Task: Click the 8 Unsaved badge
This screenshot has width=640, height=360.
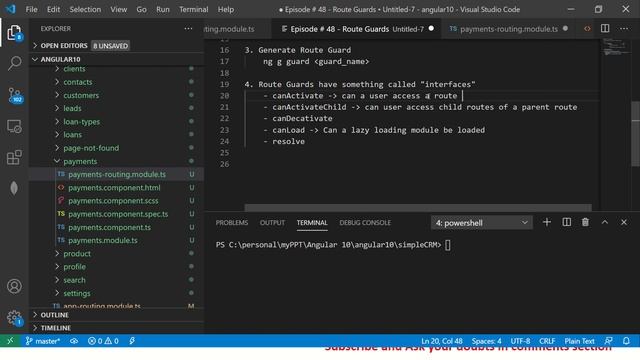Action: click(110, 46)
